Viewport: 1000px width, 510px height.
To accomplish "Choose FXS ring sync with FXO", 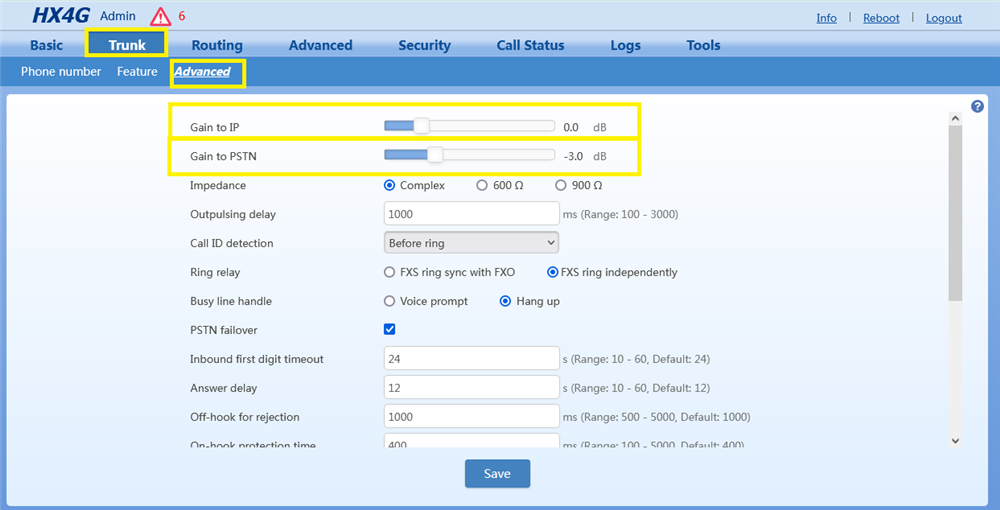I will pos(389,272).
